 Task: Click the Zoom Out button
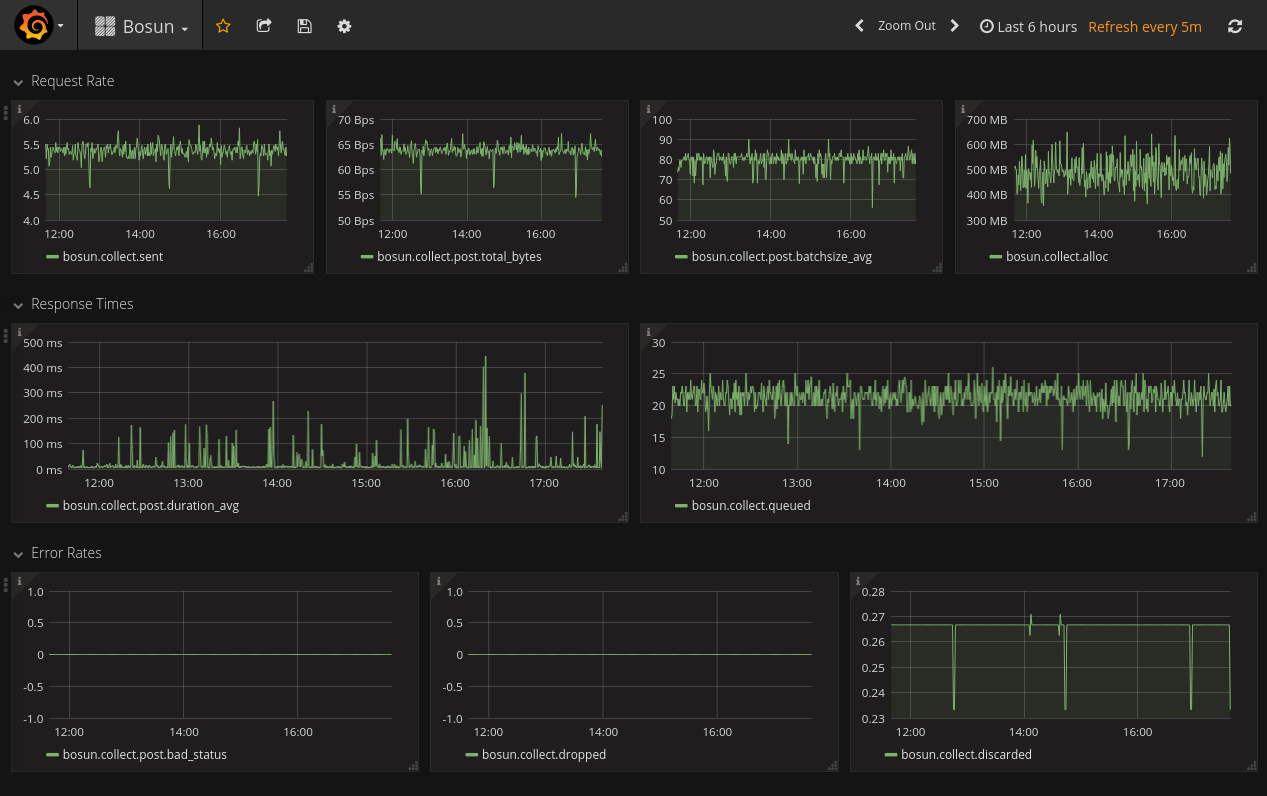(x=906, y=26)
